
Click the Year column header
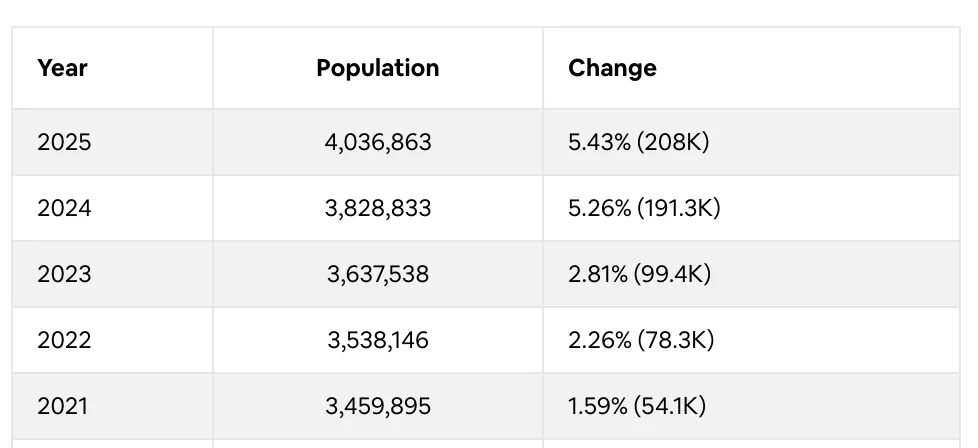[62, 68]
